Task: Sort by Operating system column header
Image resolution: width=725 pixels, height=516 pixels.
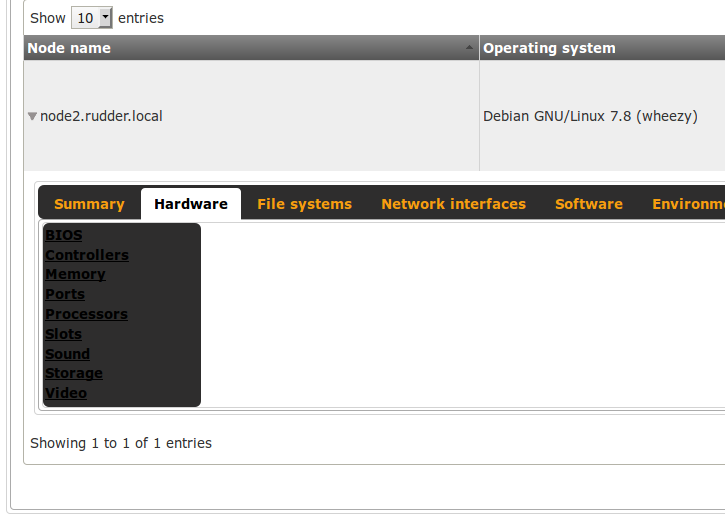Action: pos(602,48)
